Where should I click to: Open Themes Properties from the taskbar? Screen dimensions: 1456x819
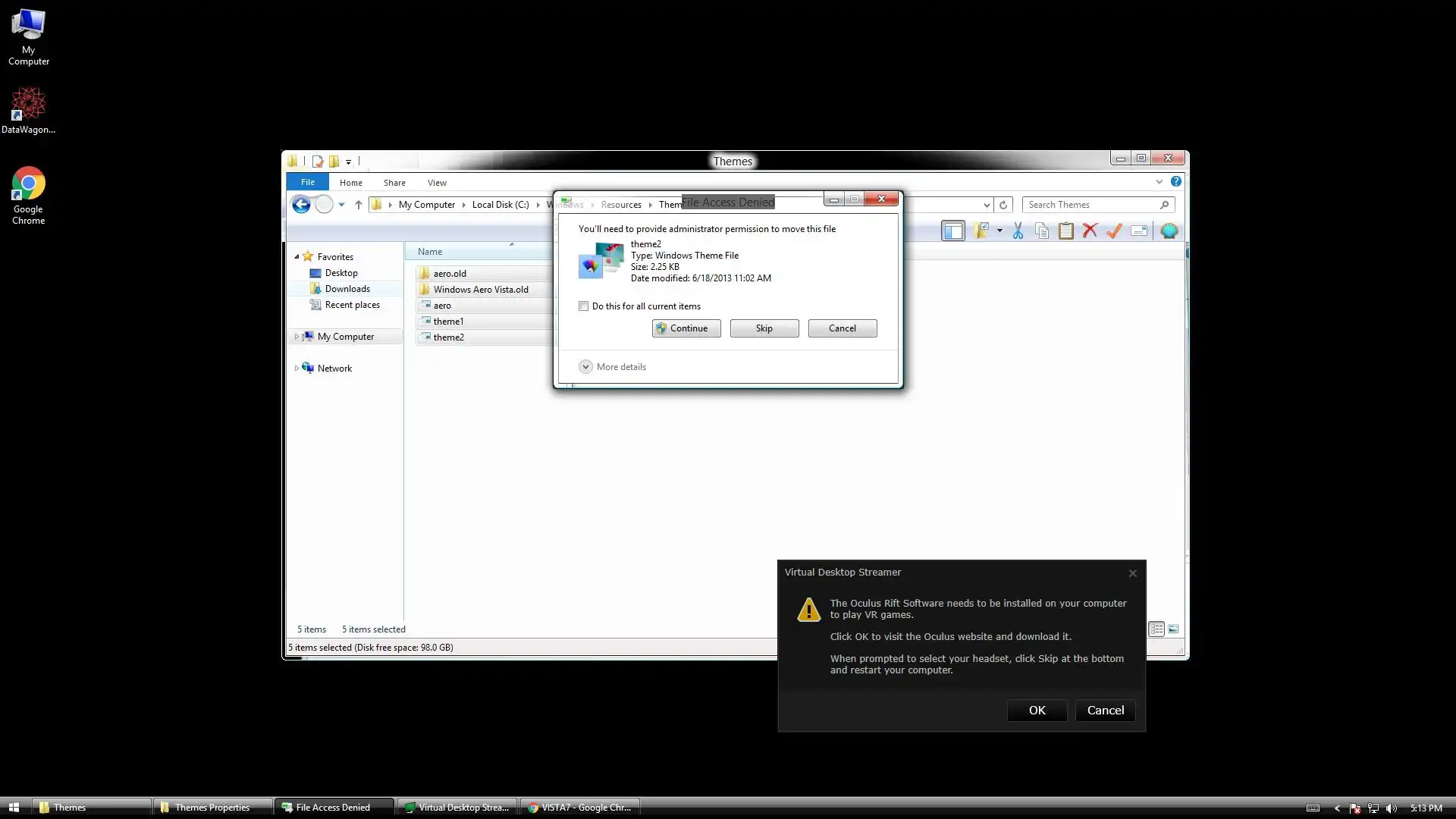(212, 808)
